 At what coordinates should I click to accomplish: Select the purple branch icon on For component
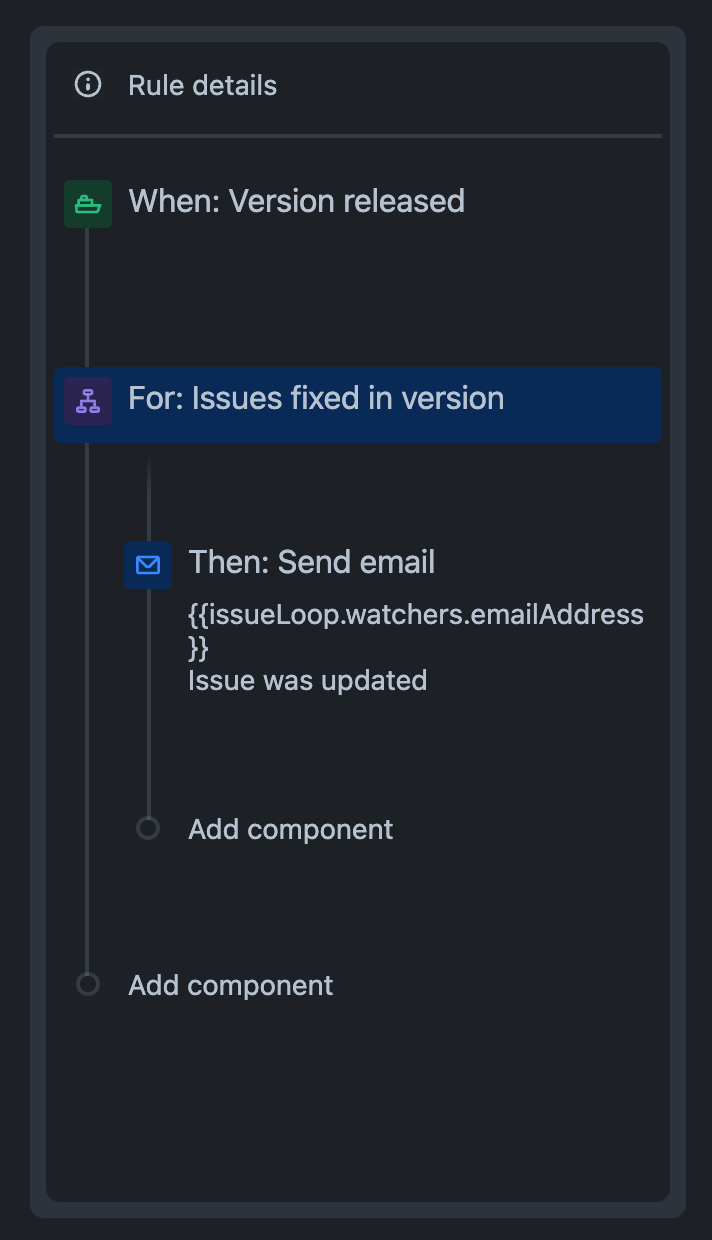(x=88, y=399)
